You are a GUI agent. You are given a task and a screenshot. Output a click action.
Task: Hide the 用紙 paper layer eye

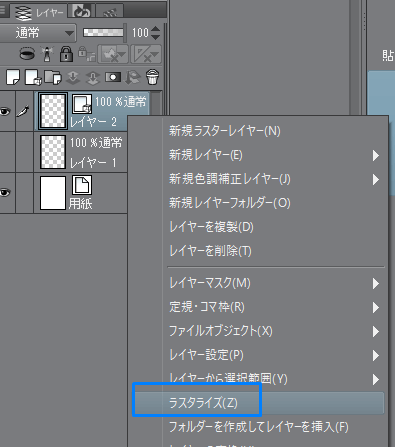[x=5, y=193]
